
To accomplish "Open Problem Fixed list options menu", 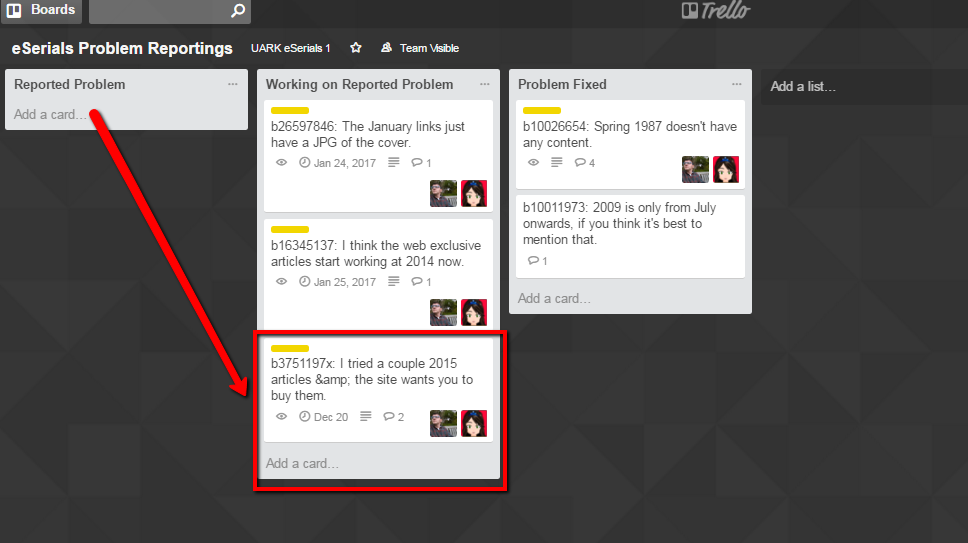I will (x=736, y=84).
